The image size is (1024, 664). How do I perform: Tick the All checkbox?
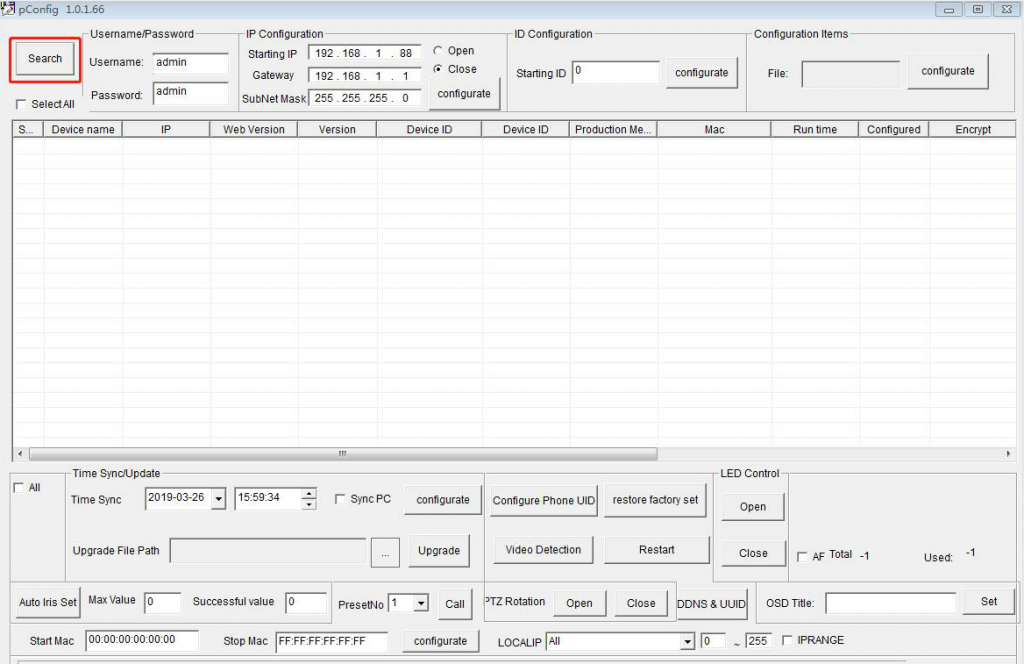[x=19, y=488]
